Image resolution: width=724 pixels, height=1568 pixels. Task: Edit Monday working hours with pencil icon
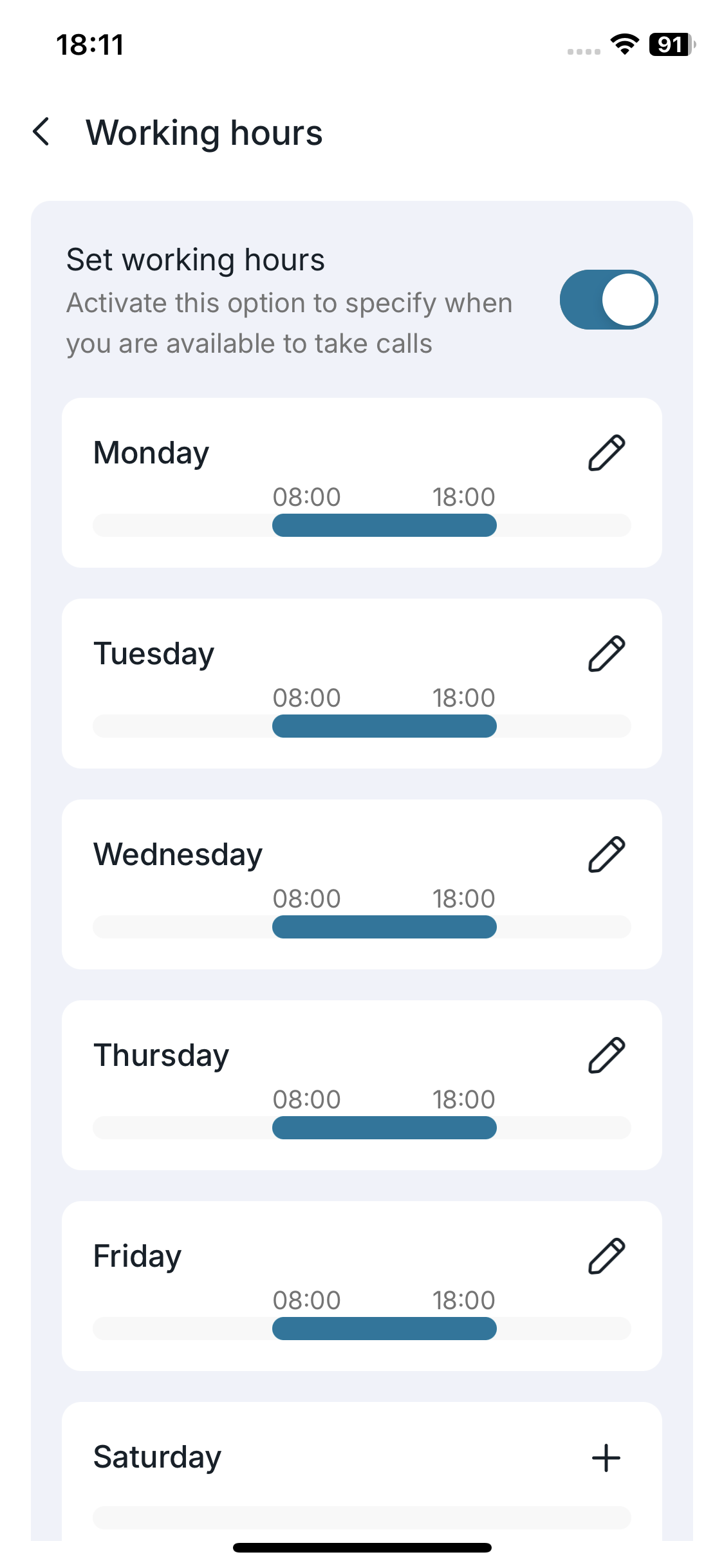pos(606,453)
